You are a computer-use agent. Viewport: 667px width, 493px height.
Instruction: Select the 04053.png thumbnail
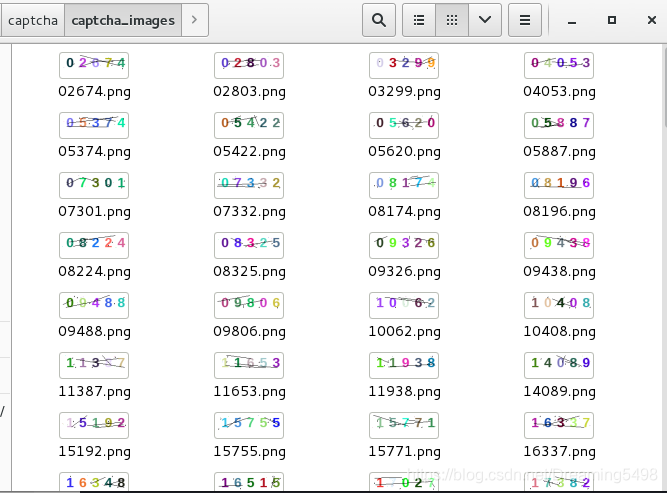(559, 65)
